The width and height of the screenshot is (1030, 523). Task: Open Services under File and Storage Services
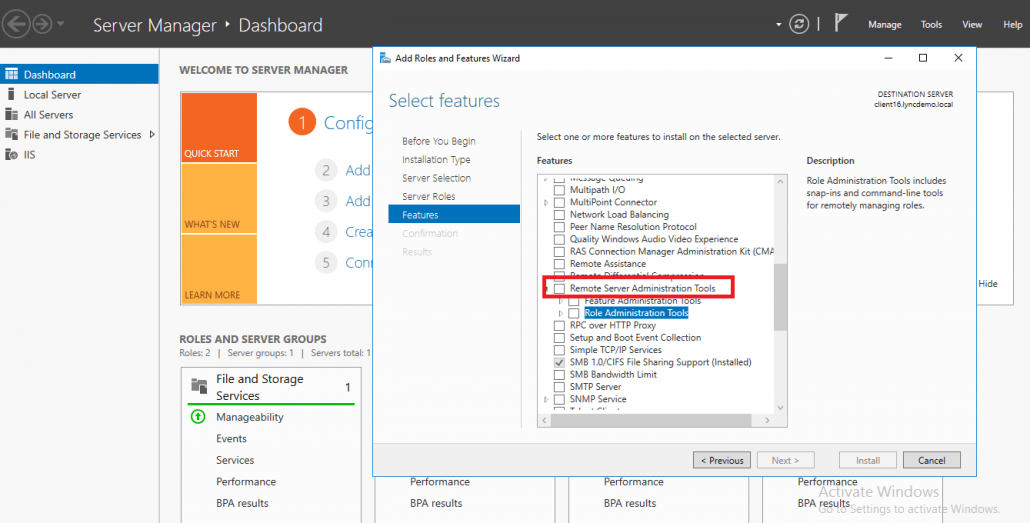pos(235,460)
